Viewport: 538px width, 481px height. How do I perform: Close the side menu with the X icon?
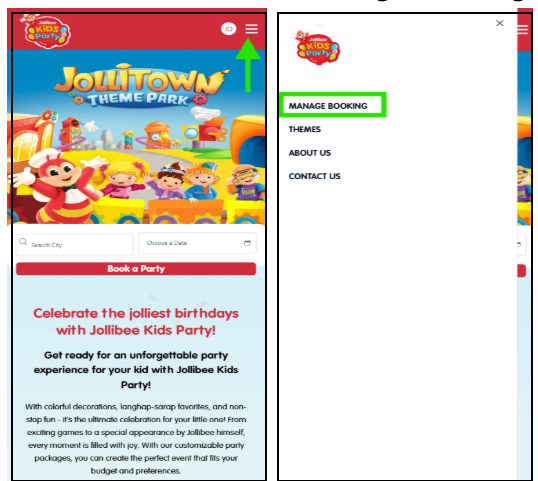tap(500, 23)
